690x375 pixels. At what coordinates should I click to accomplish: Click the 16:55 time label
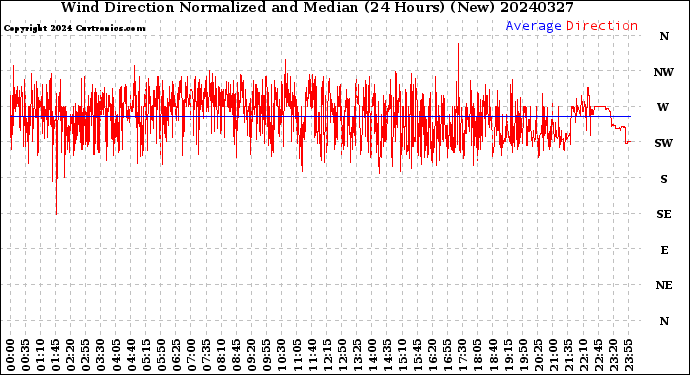coord(448,355)
